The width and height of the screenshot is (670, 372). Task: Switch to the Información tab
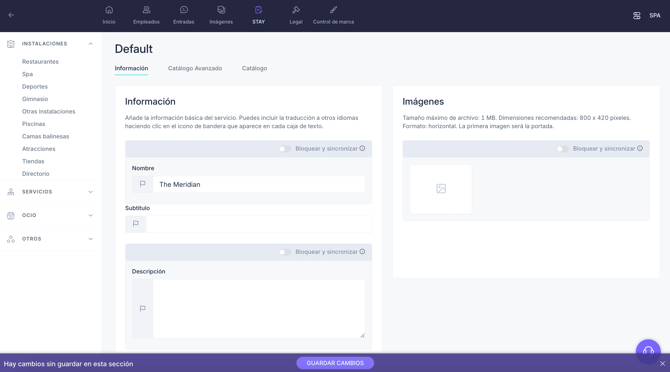(x=131, y=68)
